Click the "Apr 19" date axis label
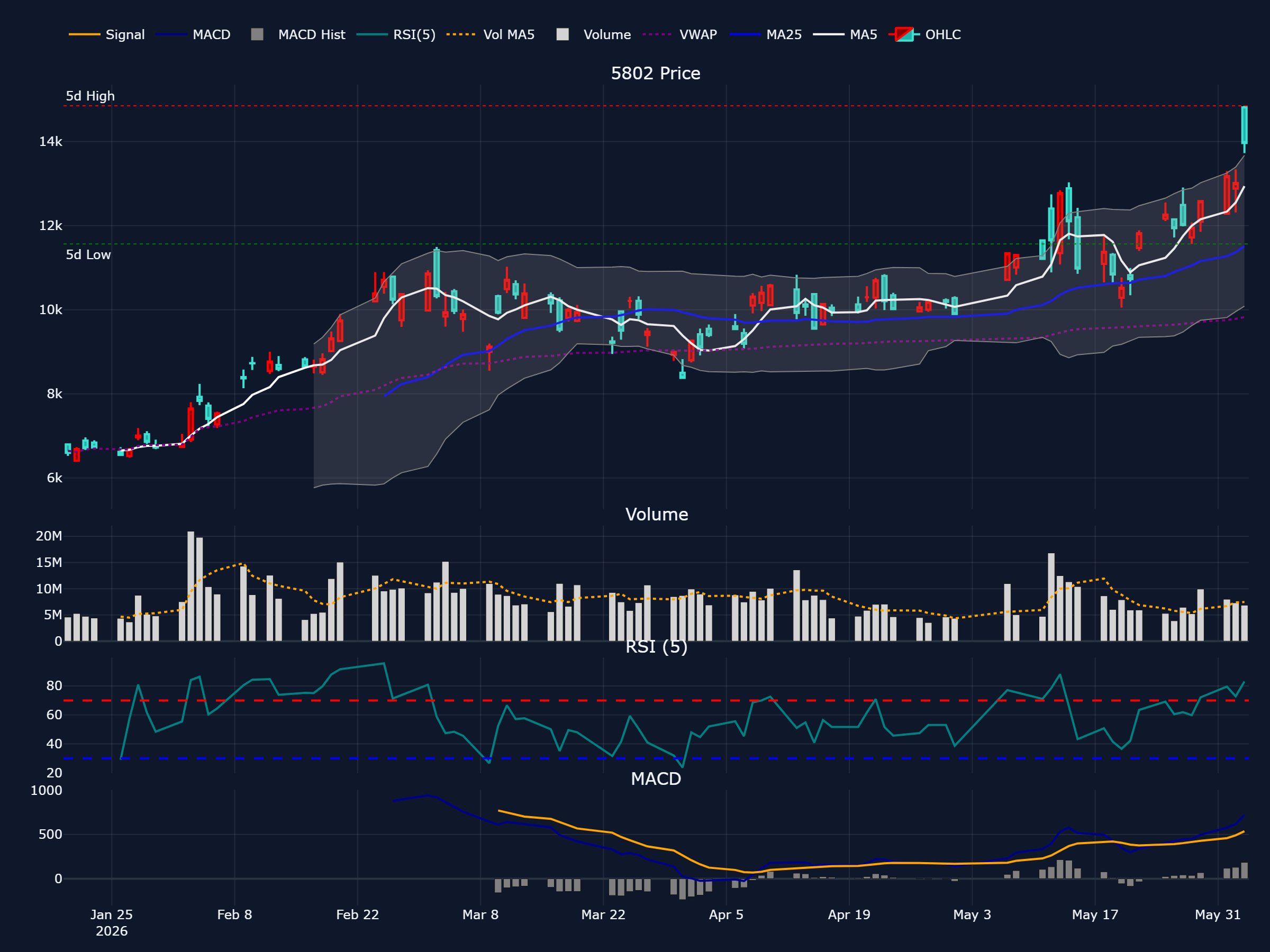Viewport: 1270px width, 952px height. point(849,914)
